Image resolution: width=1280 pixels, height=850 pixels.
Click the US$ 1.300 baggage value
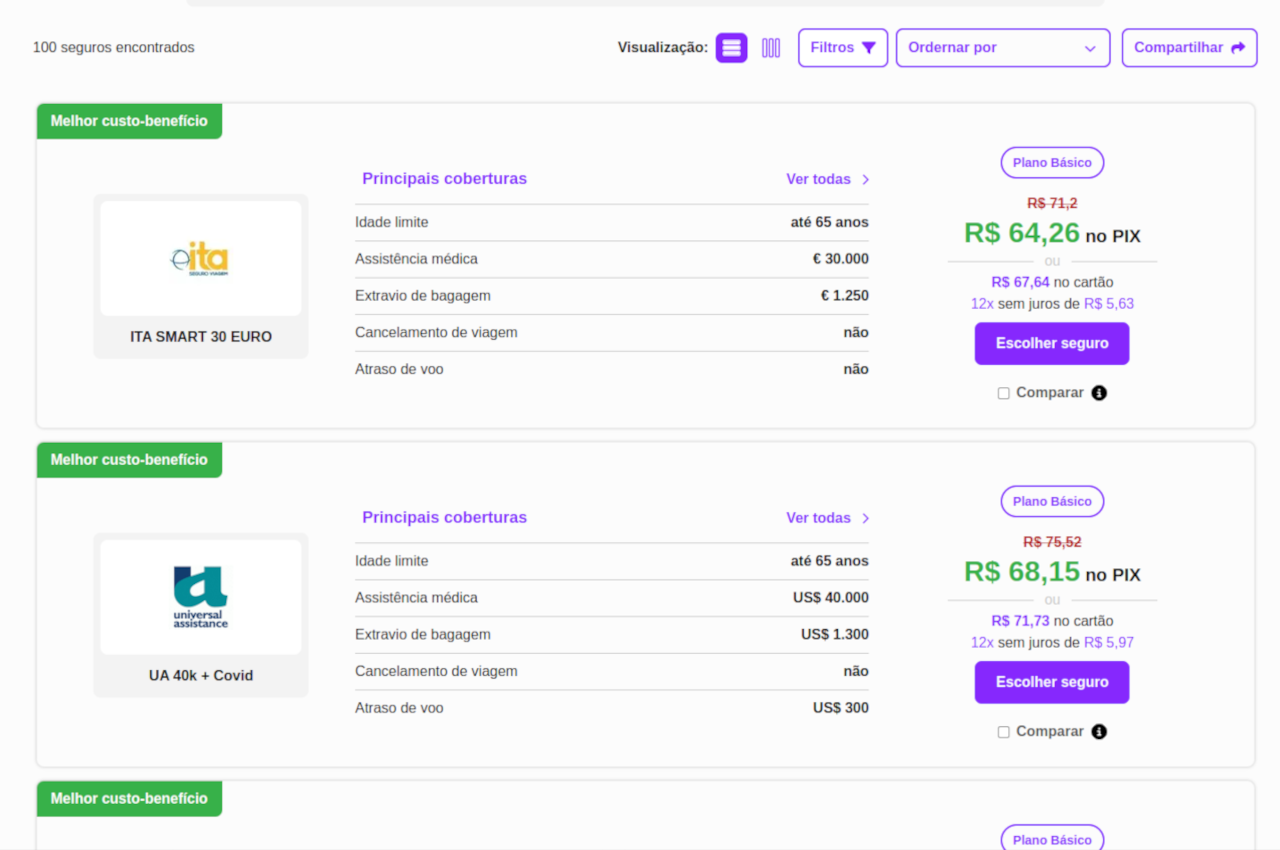[835, 635]
